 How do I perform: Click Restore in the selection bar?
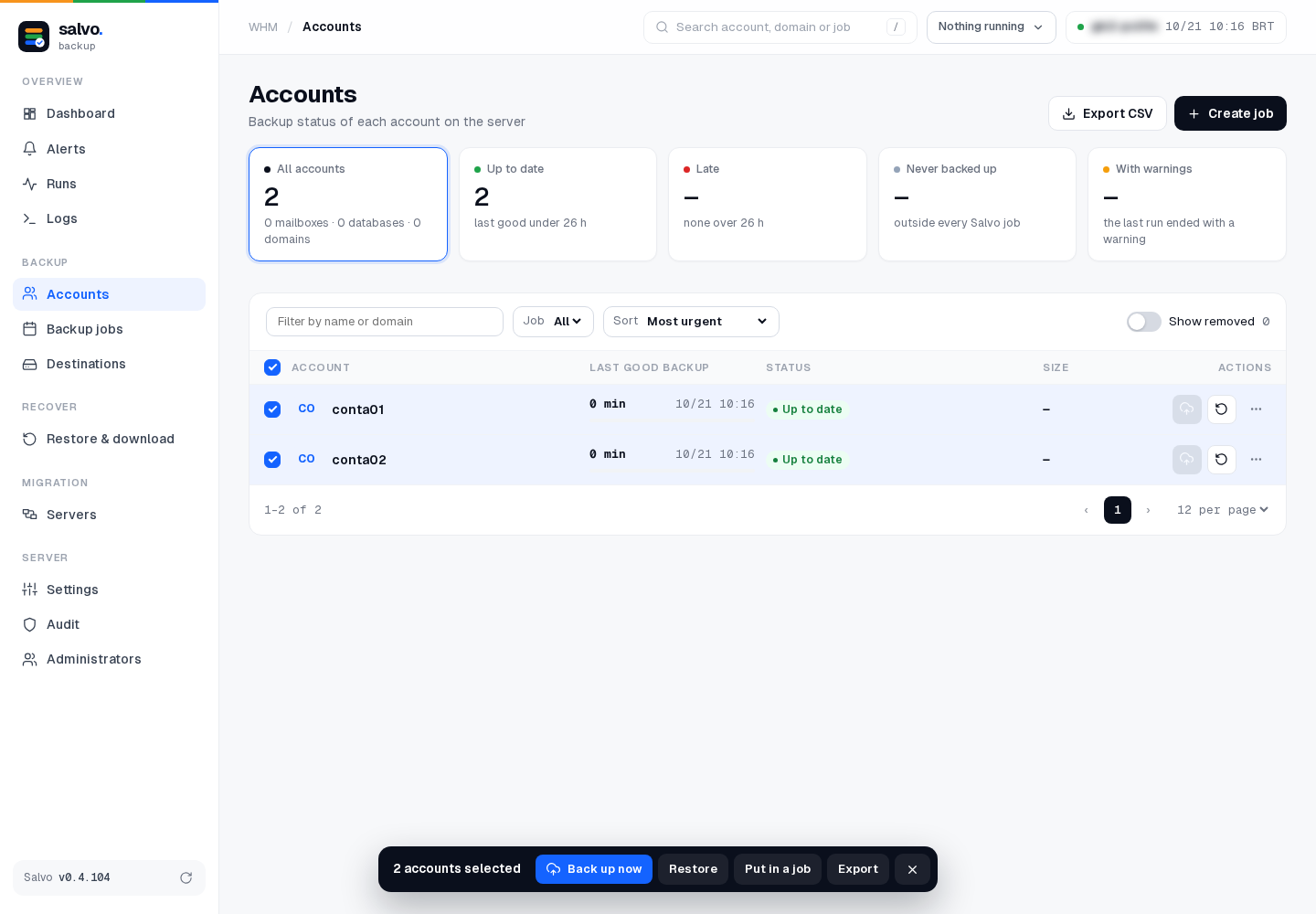pos(693,869)
